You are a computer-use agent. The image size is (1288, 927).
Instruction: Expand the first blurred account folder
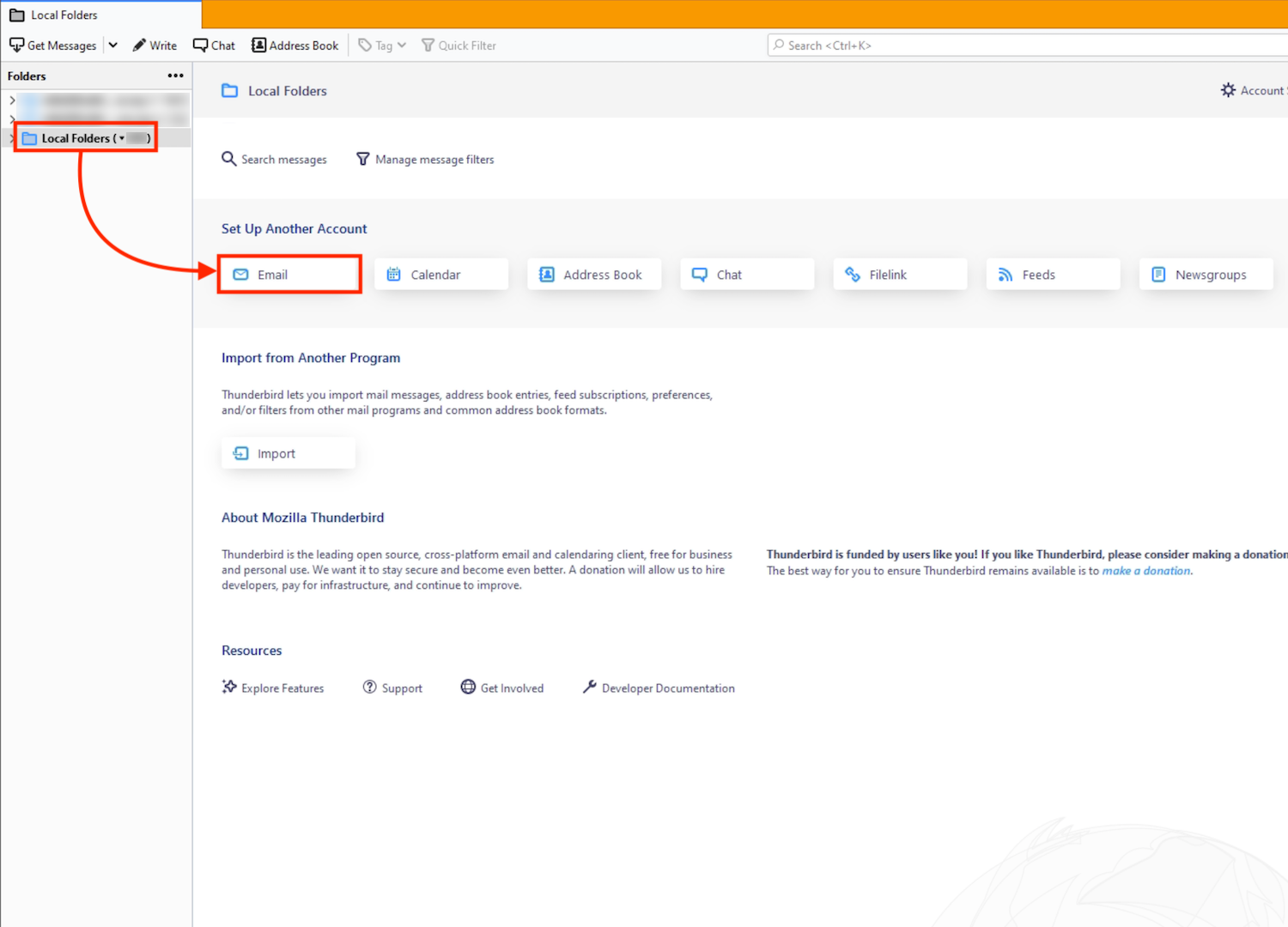point(12,100)
